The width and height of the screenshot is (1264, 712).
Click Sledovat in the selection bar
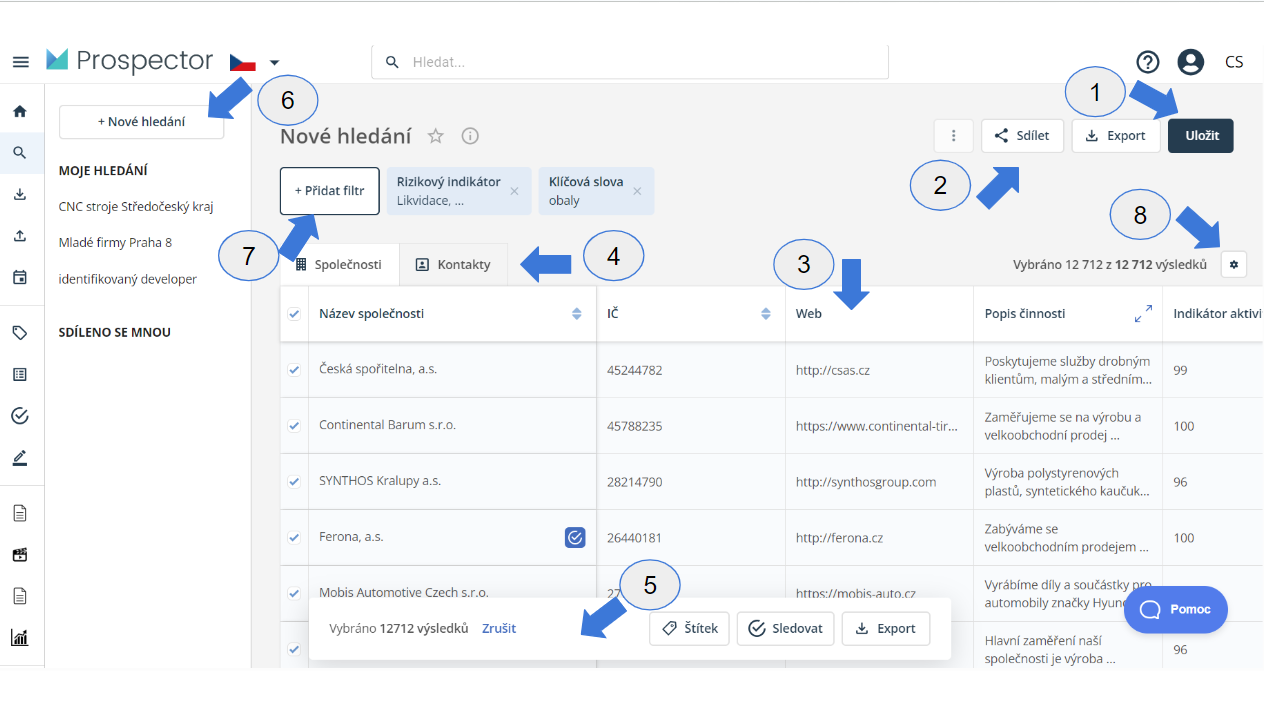pyautogui.click(x=786, y=629)
